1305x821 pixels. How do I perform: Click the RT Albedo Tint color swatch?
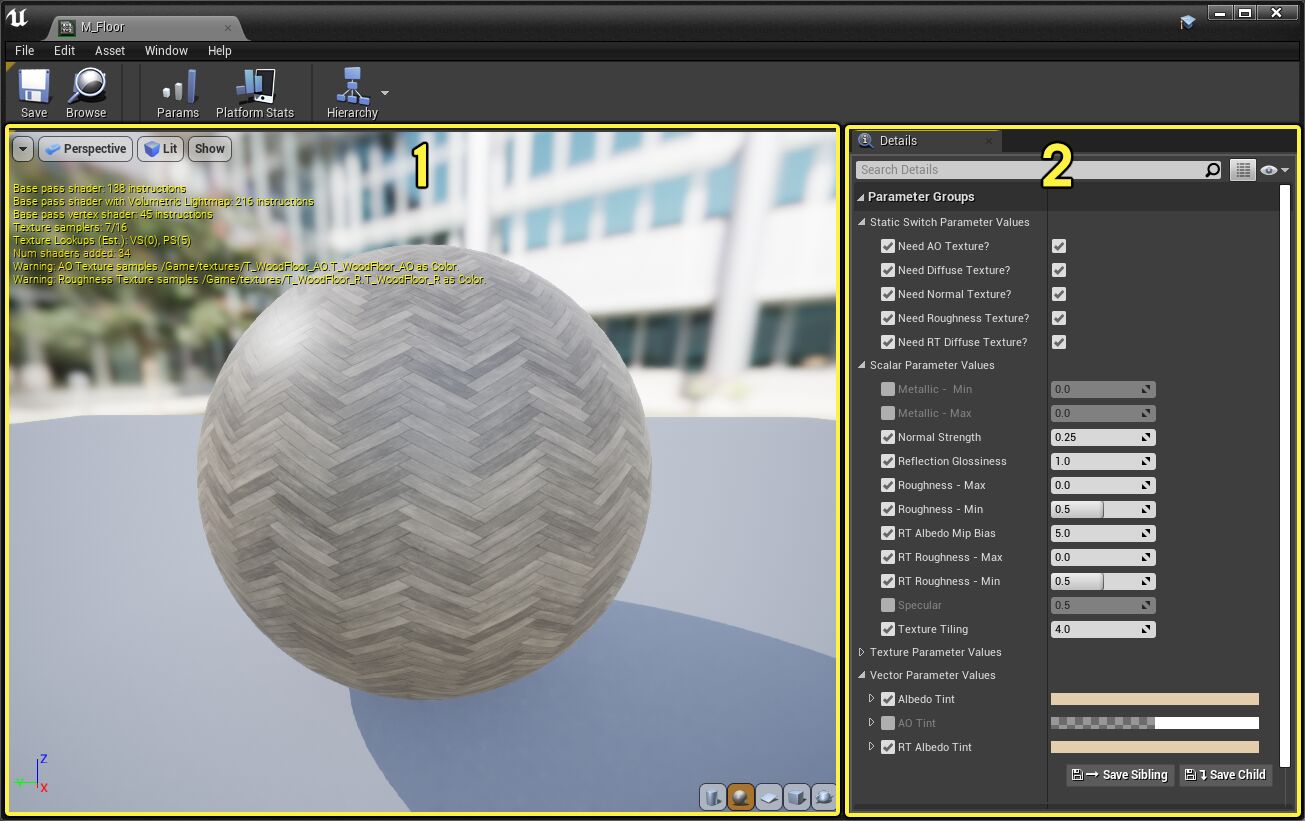pyautogui.click(x=1155, y=746)
